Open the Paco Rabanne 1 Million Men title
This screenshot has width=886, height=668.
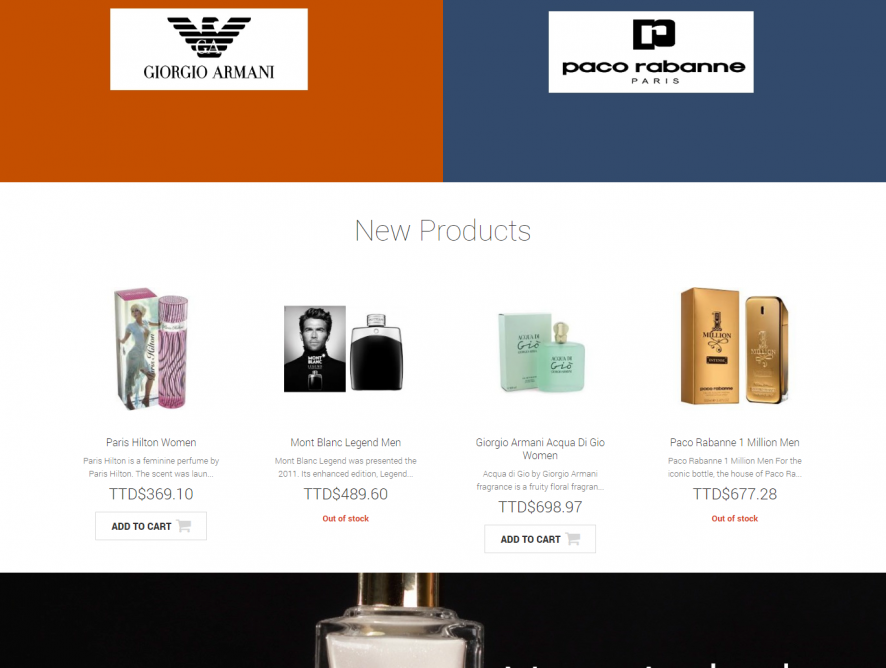tap(735, 443)
